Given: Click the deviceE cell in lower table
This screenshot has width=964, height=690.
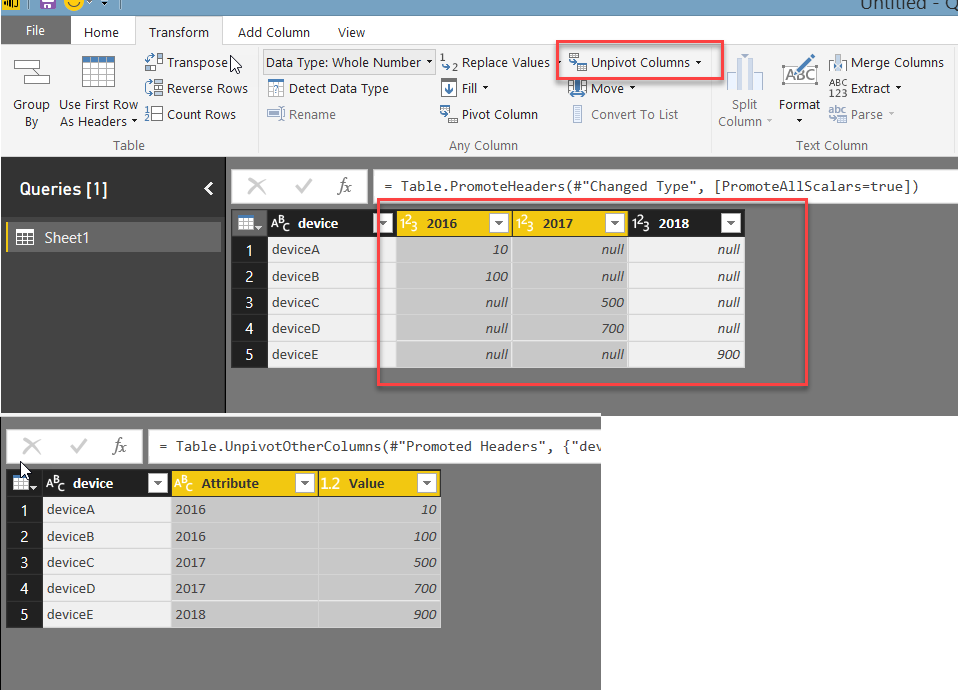Looking at the screenshot, I should (x=106, y=614).
